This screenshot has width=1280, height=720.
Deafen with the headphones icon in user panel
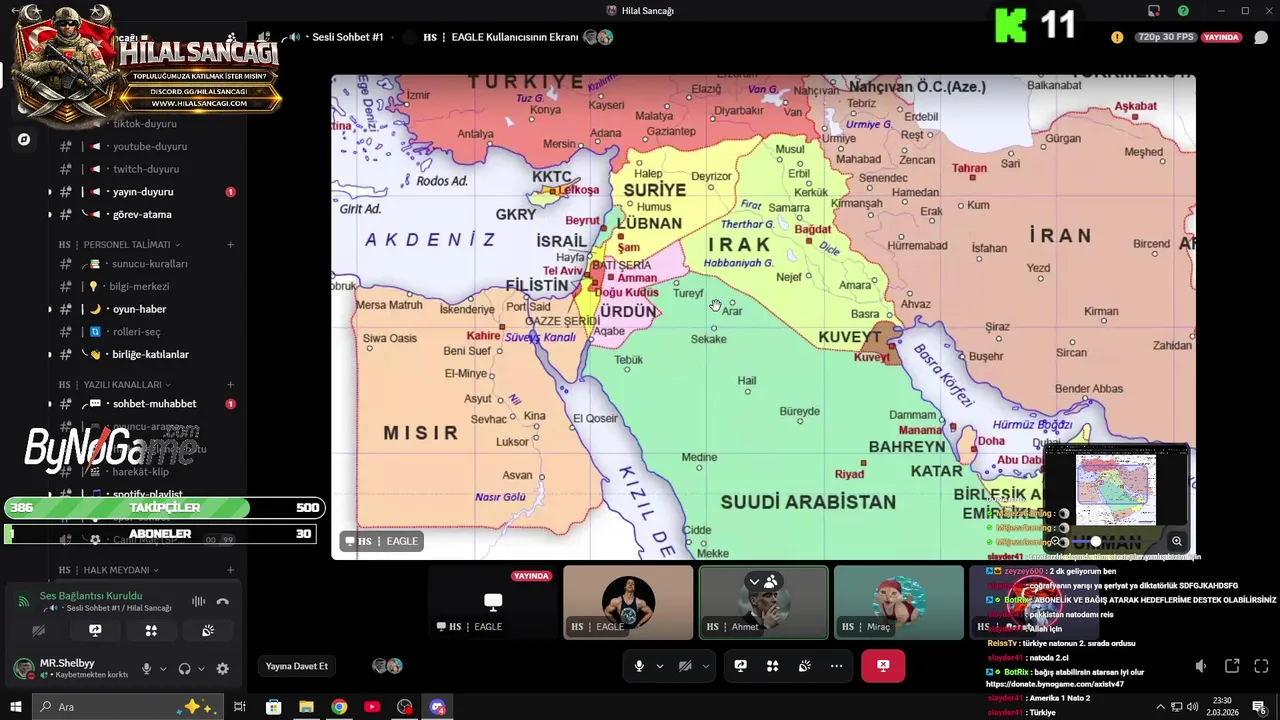[x=184, y=669]
